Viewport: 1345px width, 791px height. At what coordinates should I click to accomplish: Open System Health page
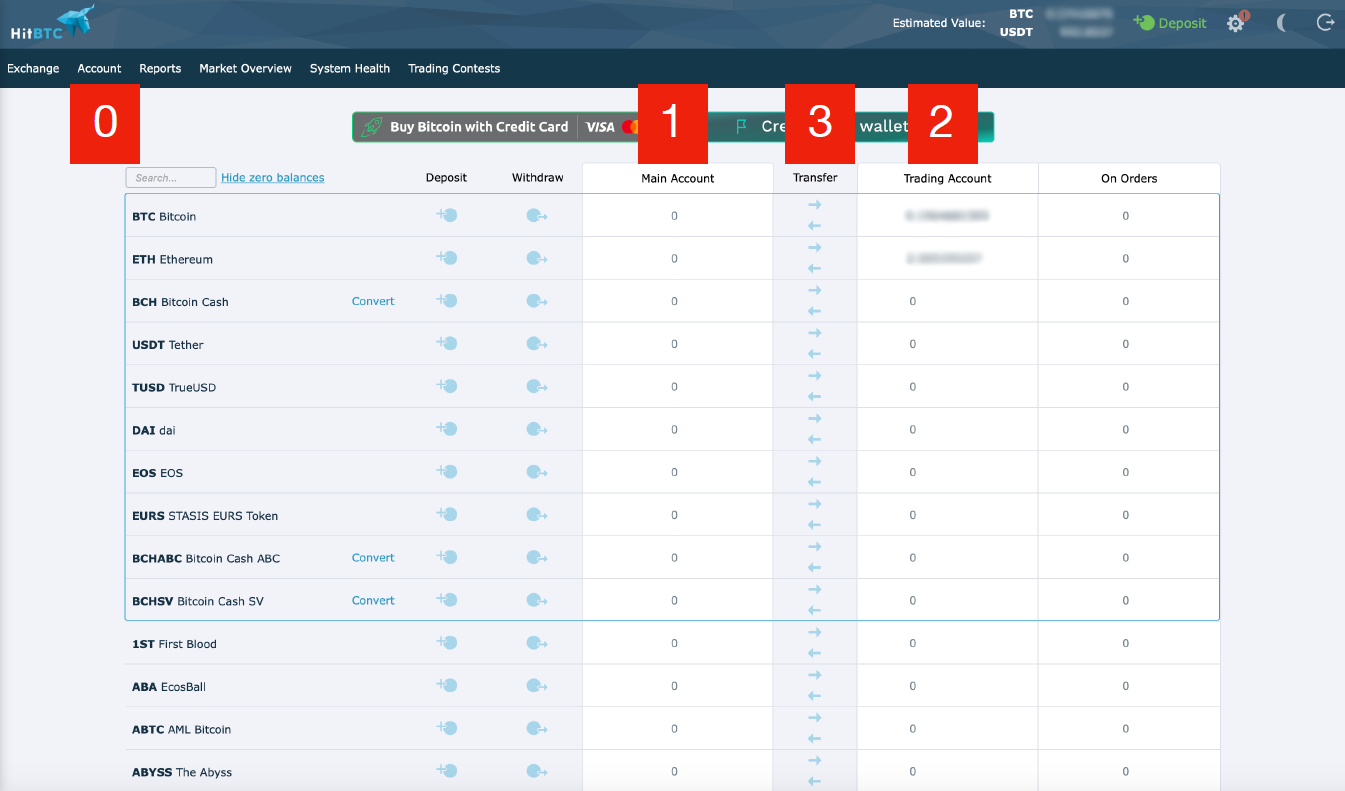tap(350, 69)
